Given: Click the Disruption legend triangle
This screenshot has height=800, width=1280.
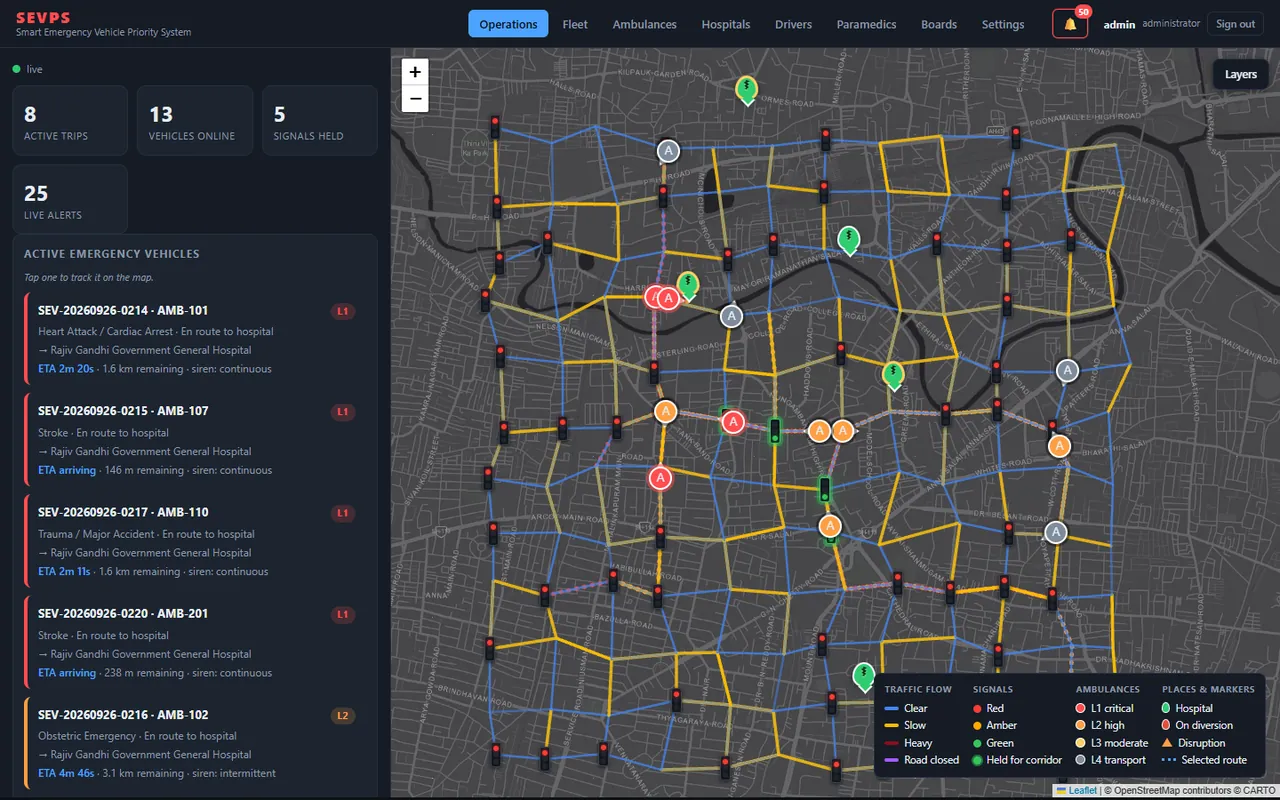Looking at the screenshot, I should pyautogui.click(x=1167, y=743).
